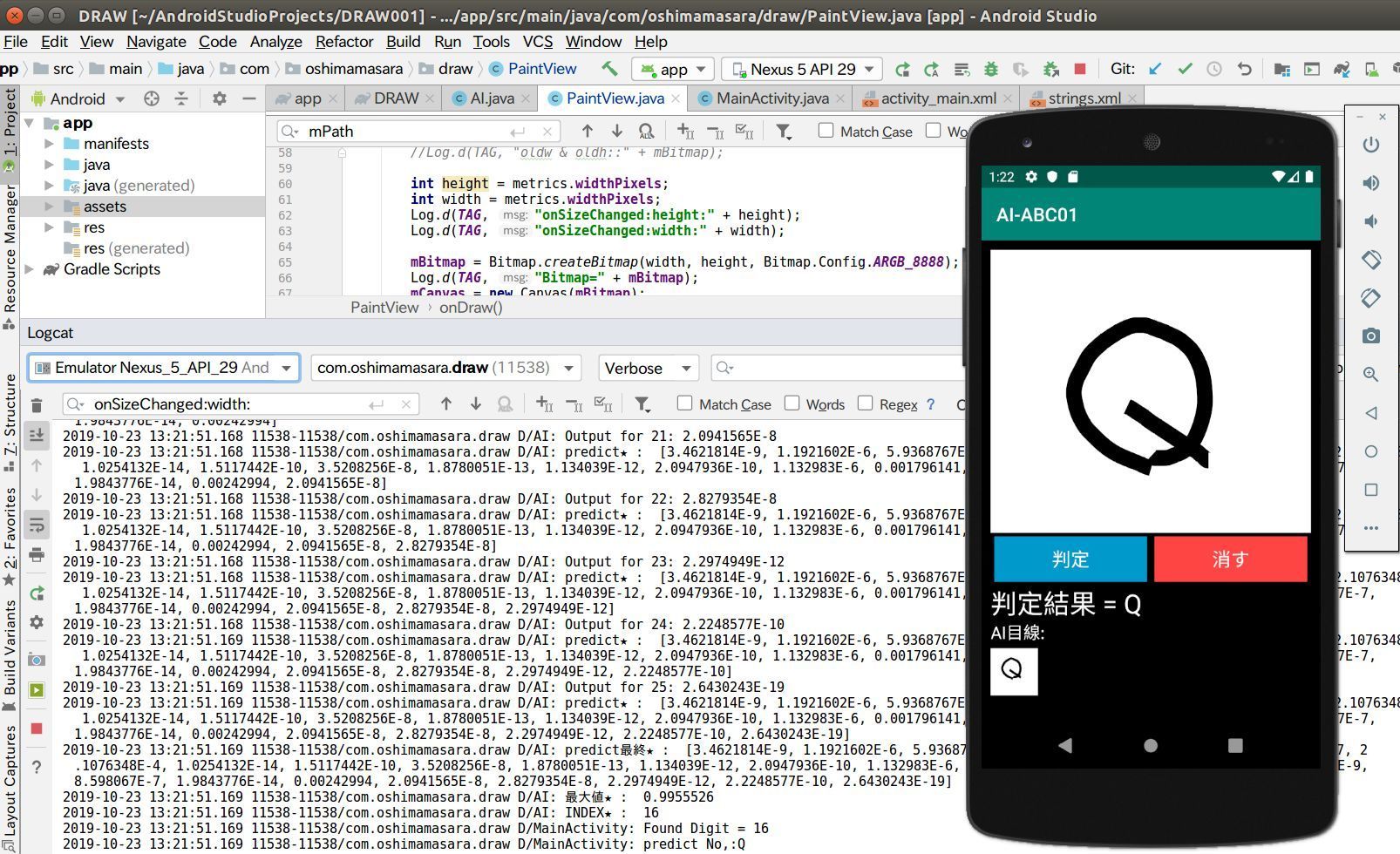Click the emulator power button
This screenshot has height=854, width=1400.
(1371, 145)
